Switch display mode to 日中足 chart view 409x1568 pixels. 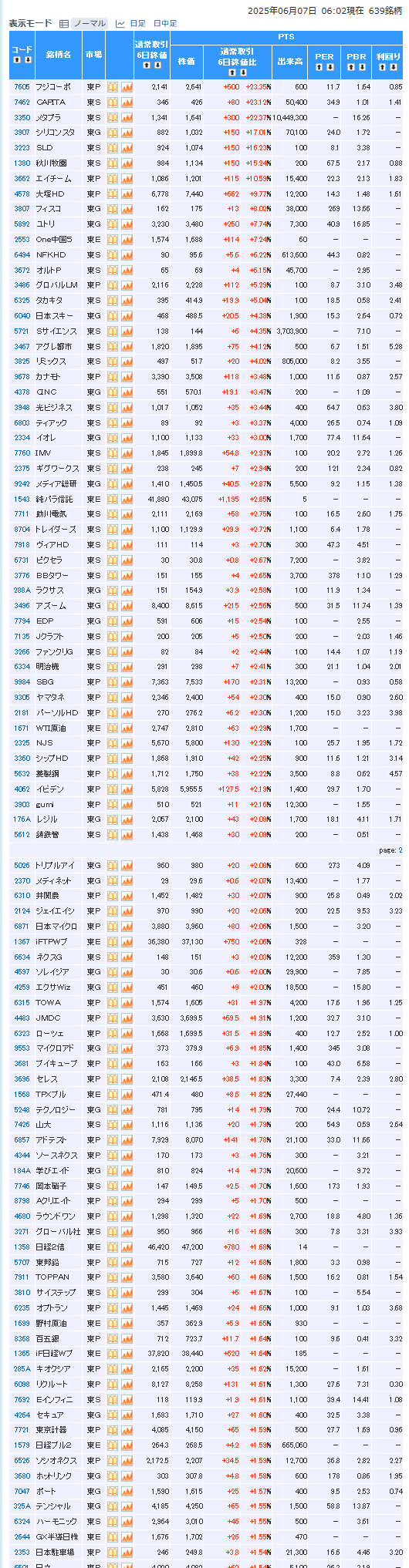click(164, 24)
